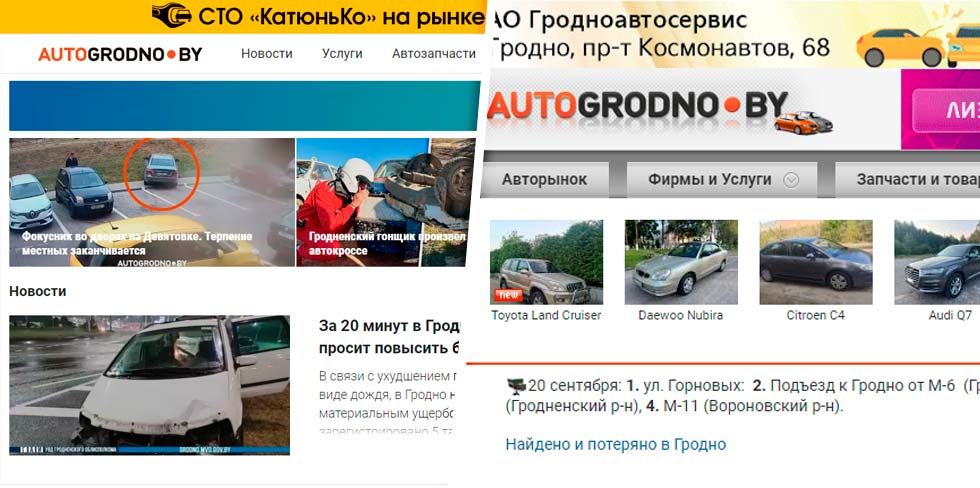980x488 pixels.
Task: Open the Услуги menu item
Action: coord(342,54)
